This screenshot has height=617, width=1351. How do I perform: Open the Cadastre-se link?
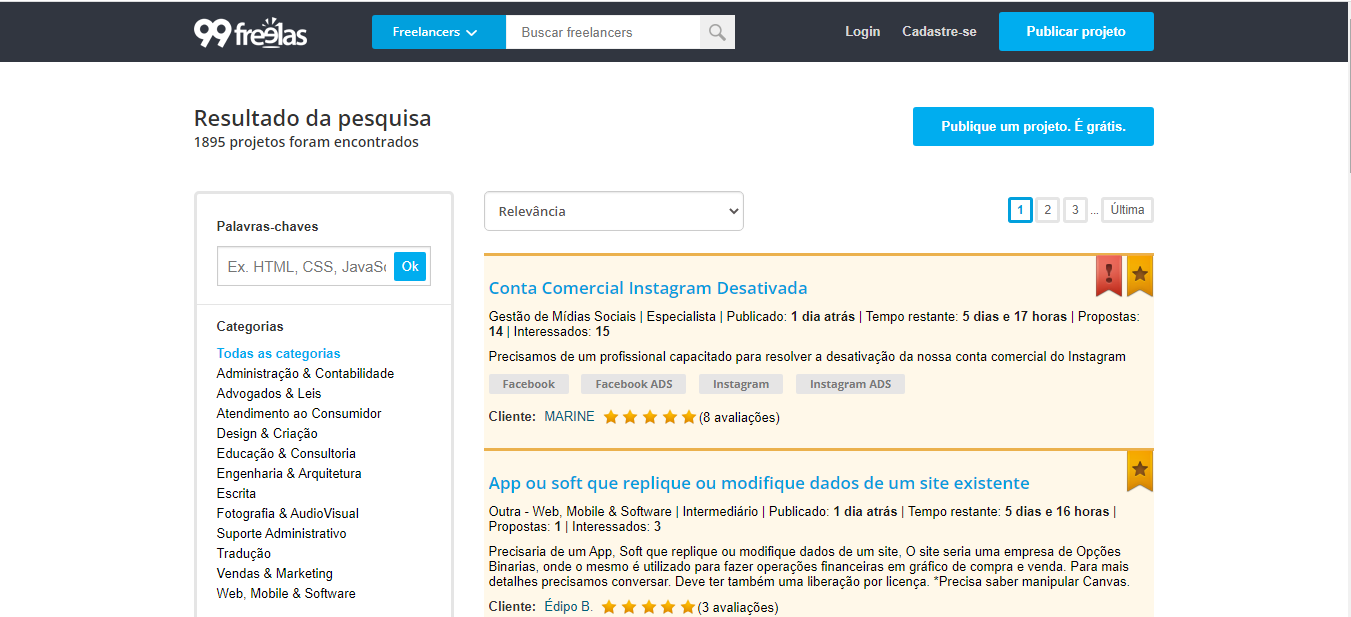[939, 32]
